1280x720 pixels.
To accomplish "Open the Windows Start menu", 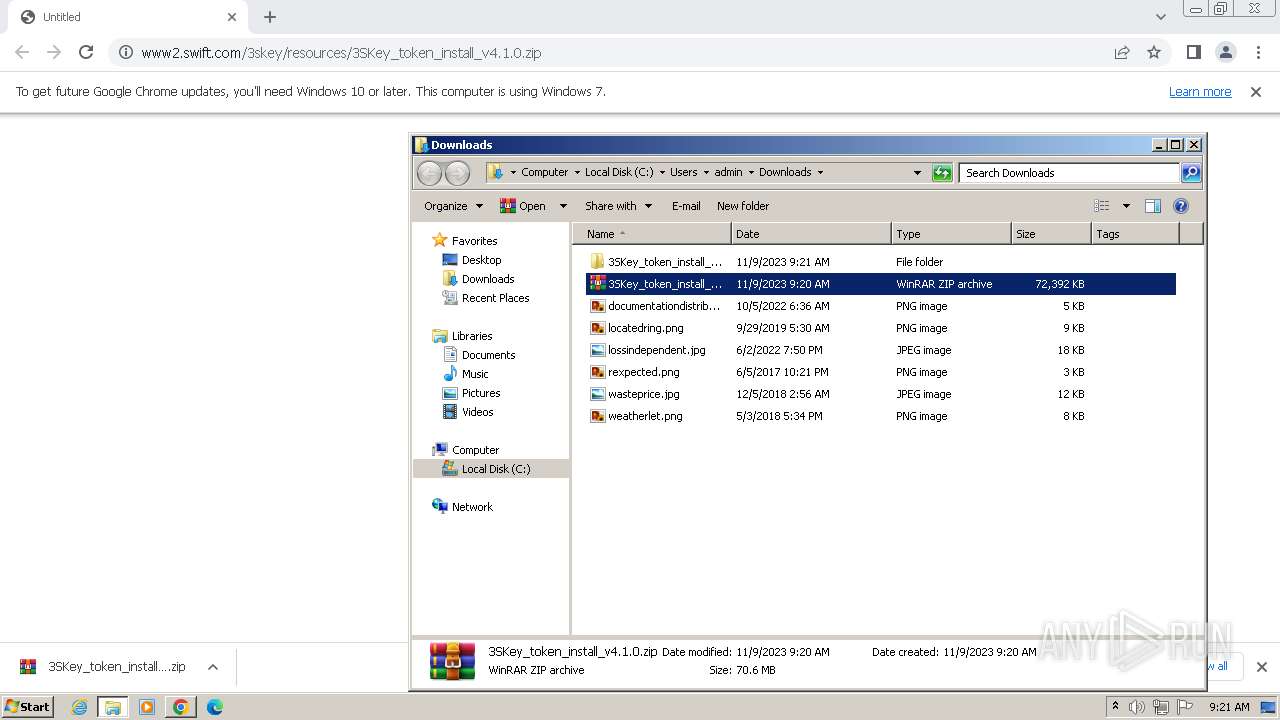I will tap(27, 706).
